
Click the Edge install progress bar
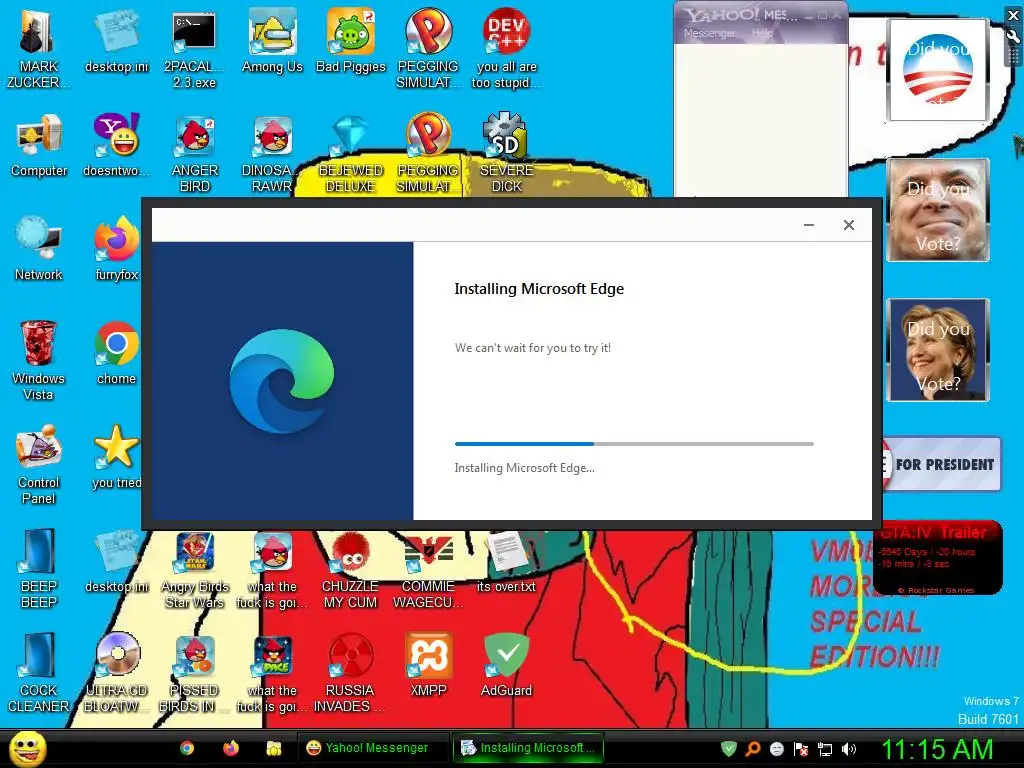coord(634,444)
